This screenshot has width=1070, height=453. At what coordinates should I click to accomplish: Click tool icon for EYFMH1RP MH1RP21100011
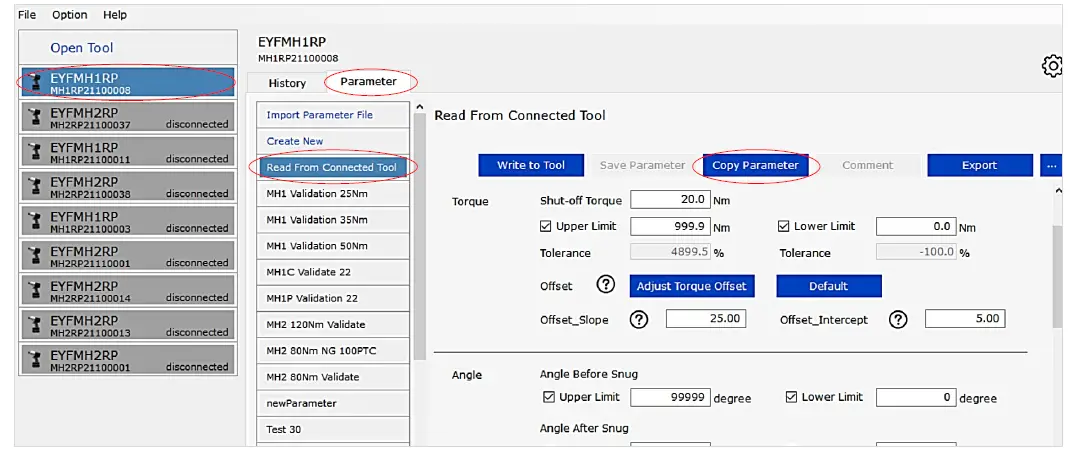point(36,153)
